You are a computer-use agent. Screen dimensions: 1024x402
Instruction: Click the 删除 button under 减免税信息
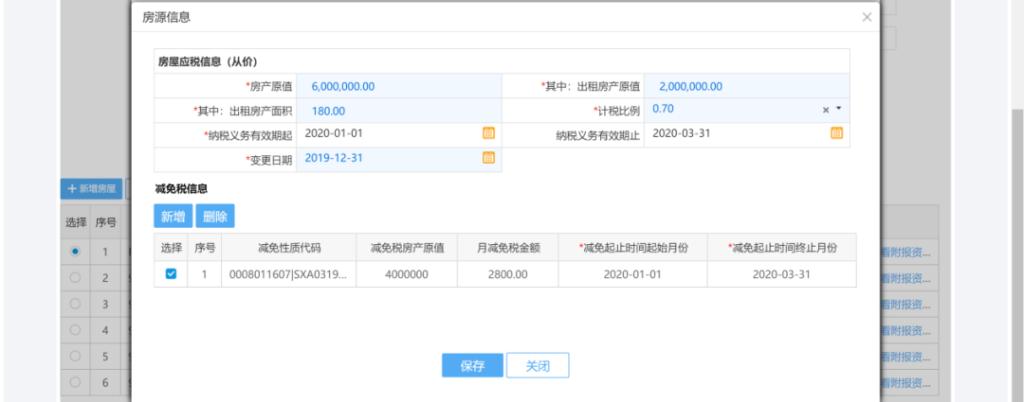(x=214, y=215)
